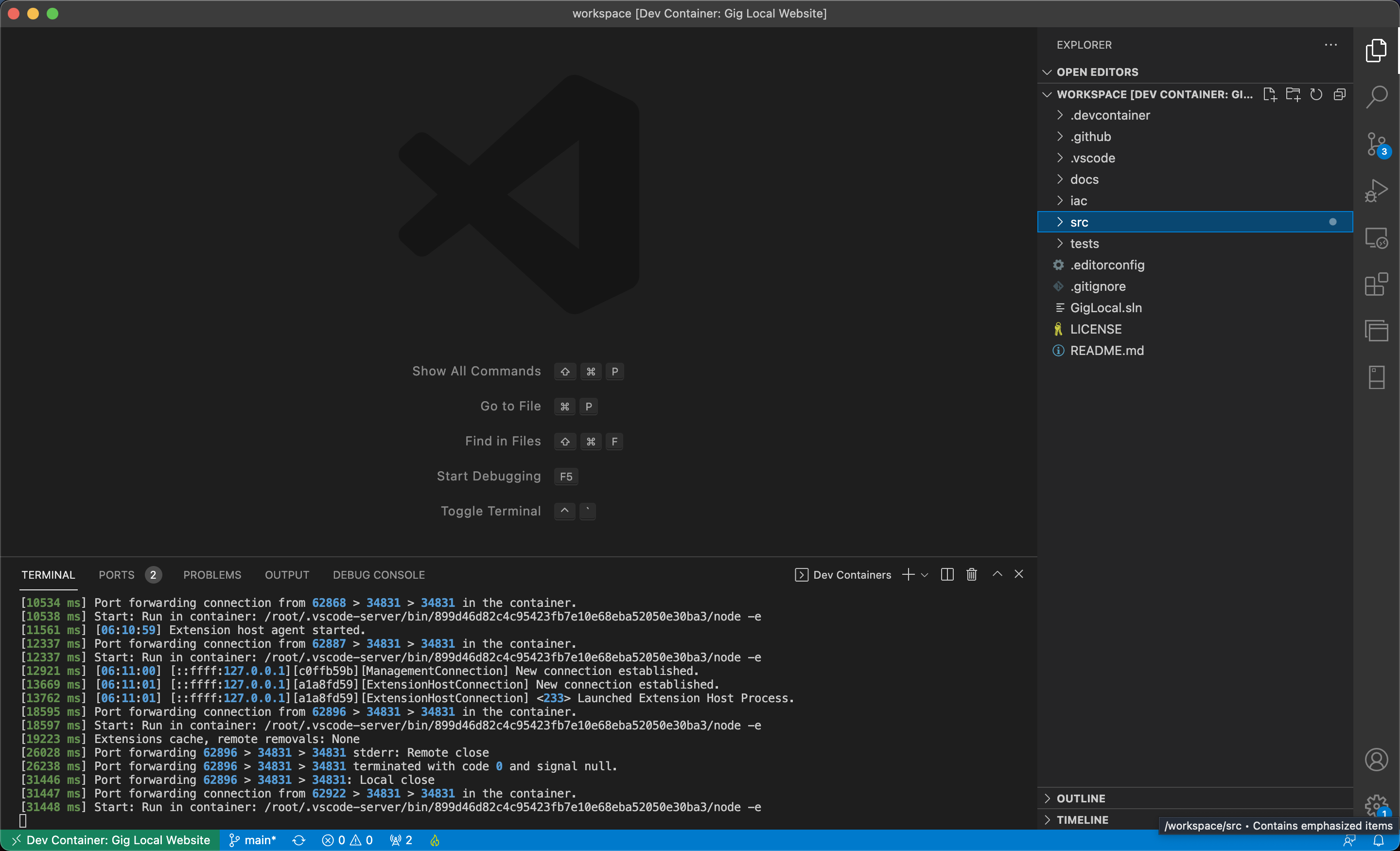Image resolution: width=1400 pixels, height=851 pixels.
Task: Open the .gitignore file
Action: point(1195,286)
